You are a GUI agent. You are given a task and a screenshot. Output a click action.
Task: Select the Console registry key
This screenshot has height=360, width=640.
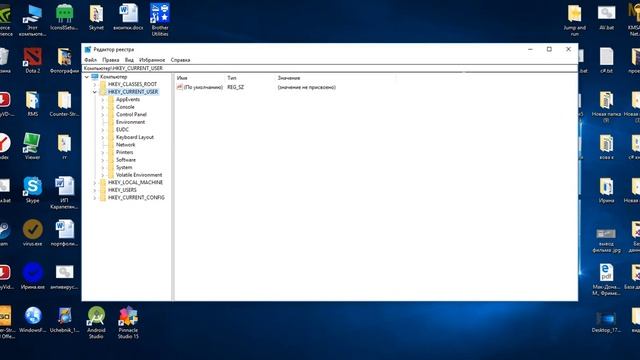(x=125, y=107)
